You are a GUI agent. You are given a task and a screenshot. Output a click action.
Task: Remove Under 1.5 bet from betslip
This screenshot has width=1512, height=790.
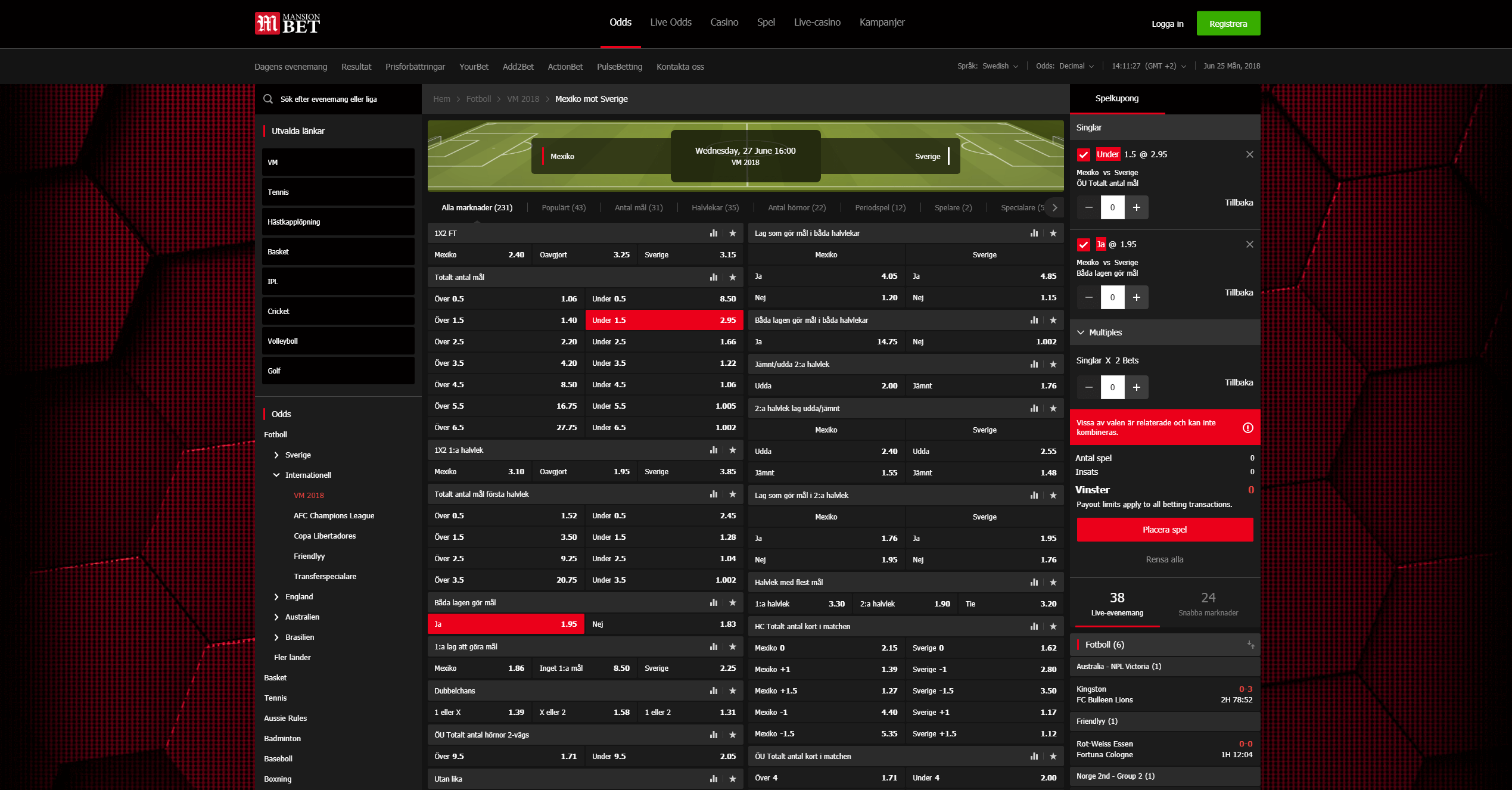(1249, 154)
